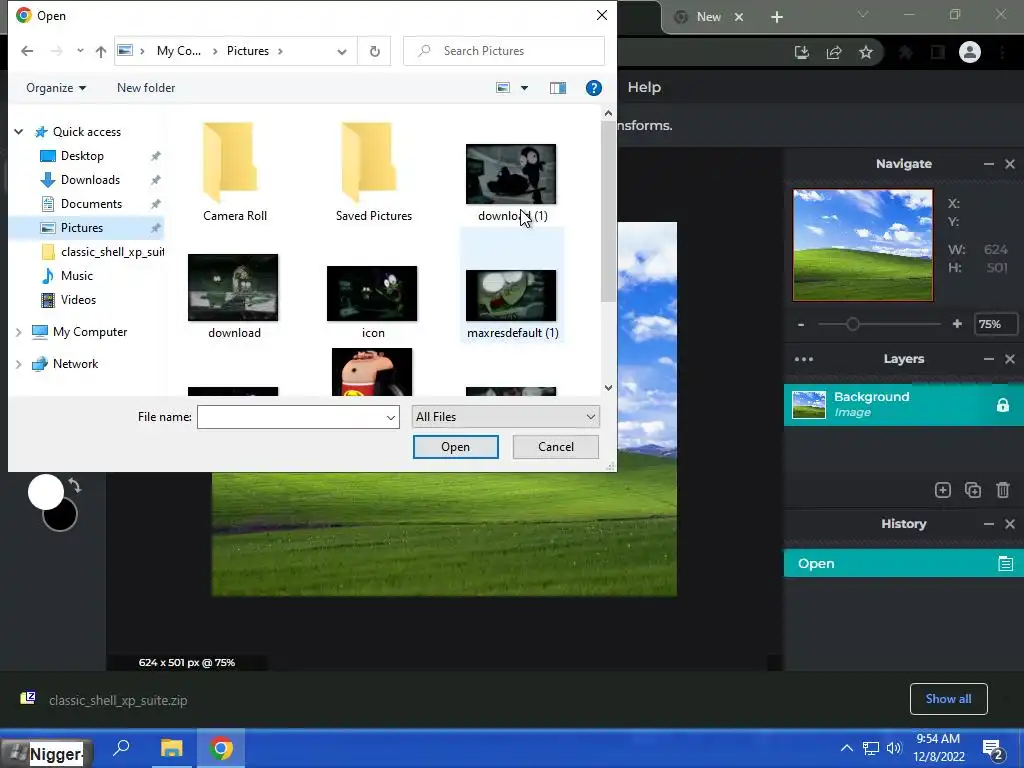
Task: Select the Background layer
Action: click(904, 405)
